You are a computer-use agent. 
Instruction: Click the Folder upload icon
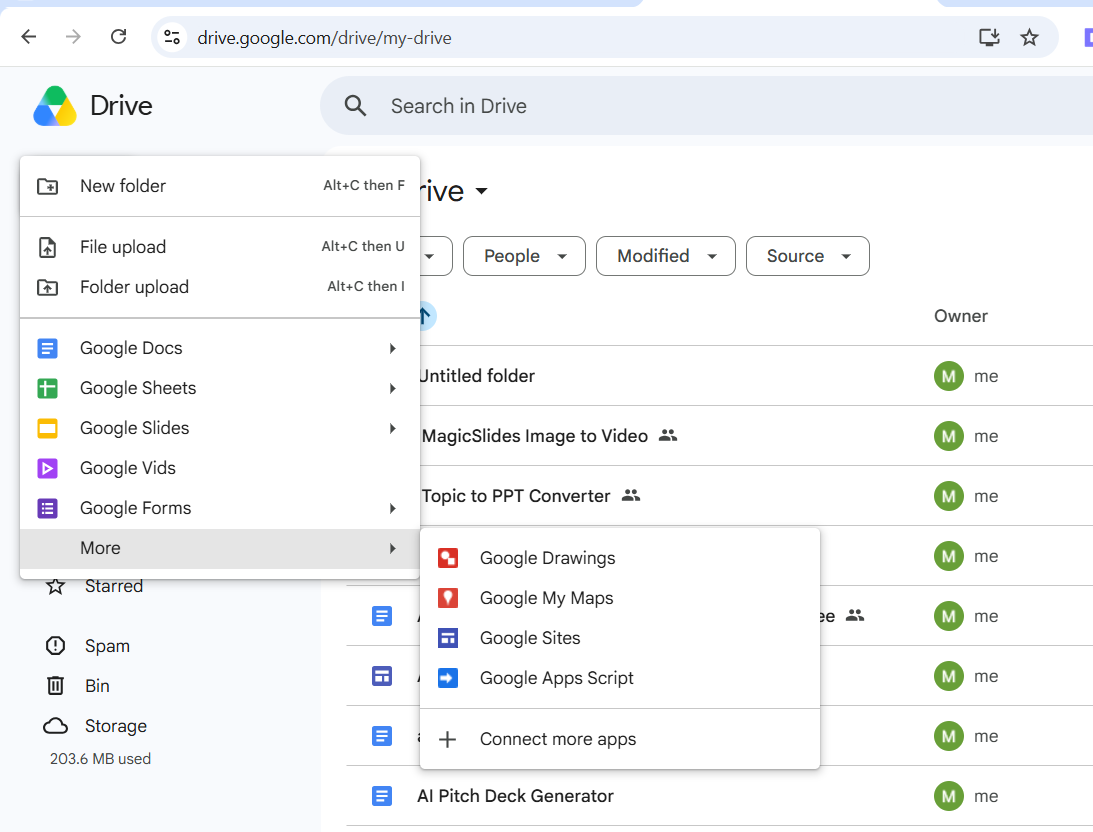47,287
